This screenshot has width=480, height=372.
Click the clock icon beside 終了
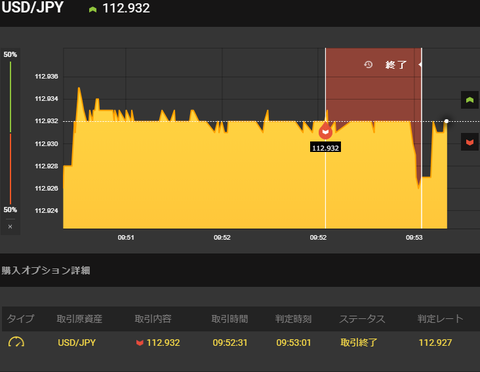[368, 64]
